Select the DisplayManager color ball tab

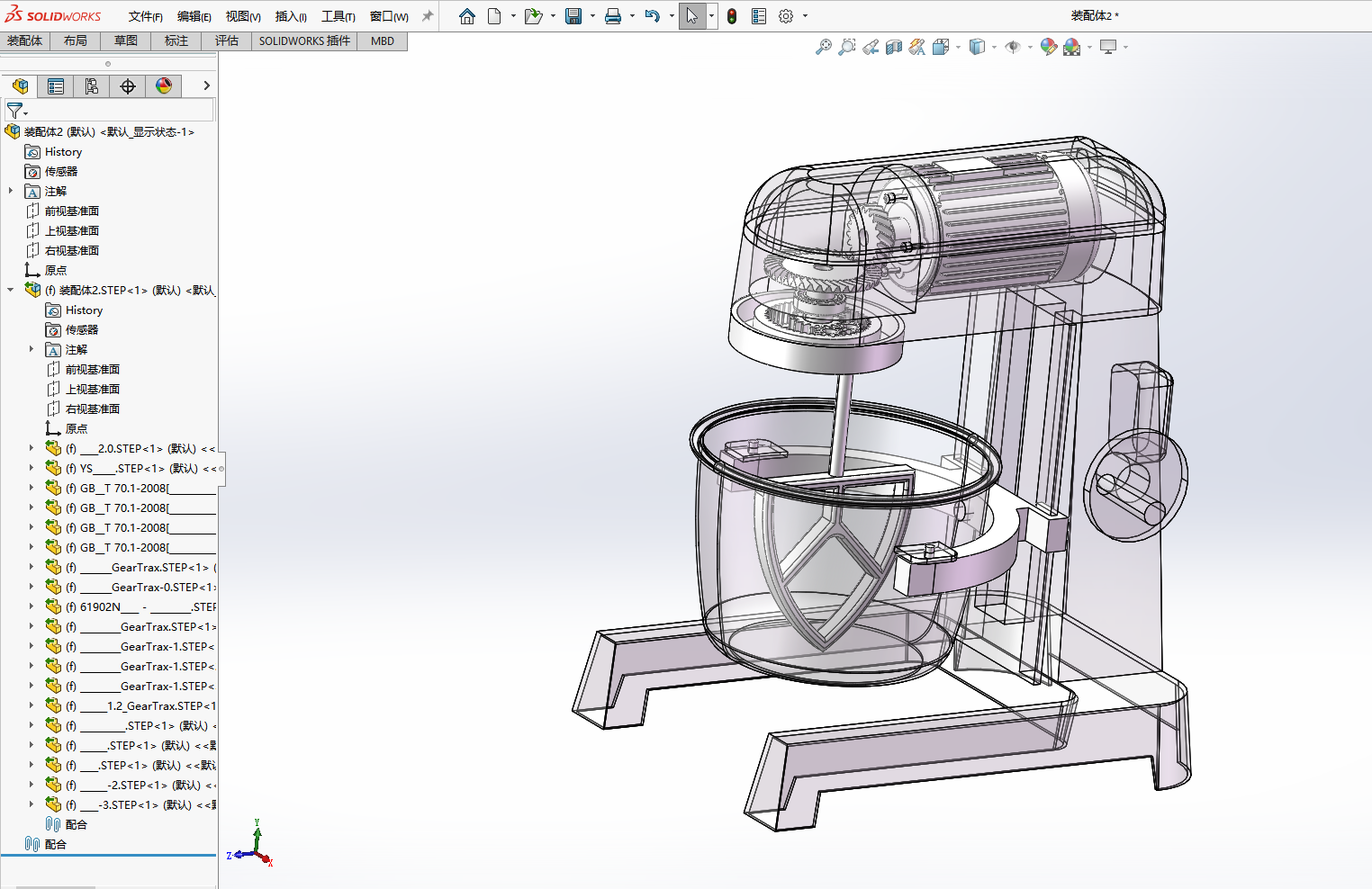164,86
